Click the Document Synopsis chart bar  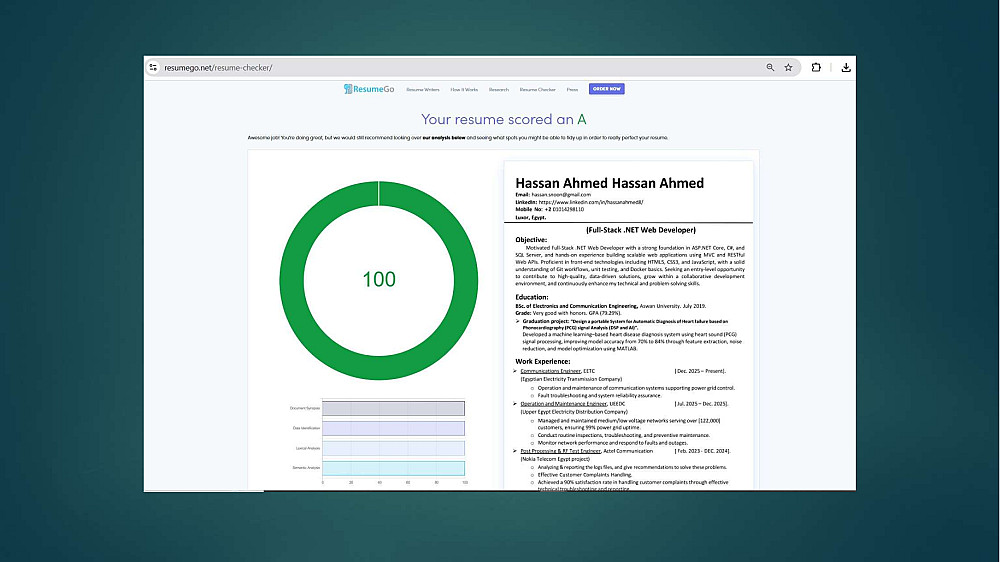393,408
